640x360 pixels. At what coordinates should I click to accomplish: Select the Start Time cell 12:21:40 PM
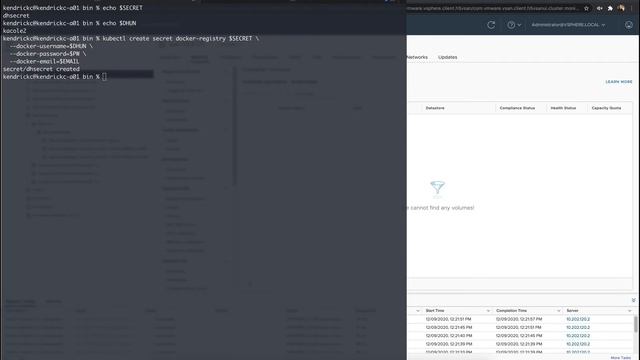[448, 336]
